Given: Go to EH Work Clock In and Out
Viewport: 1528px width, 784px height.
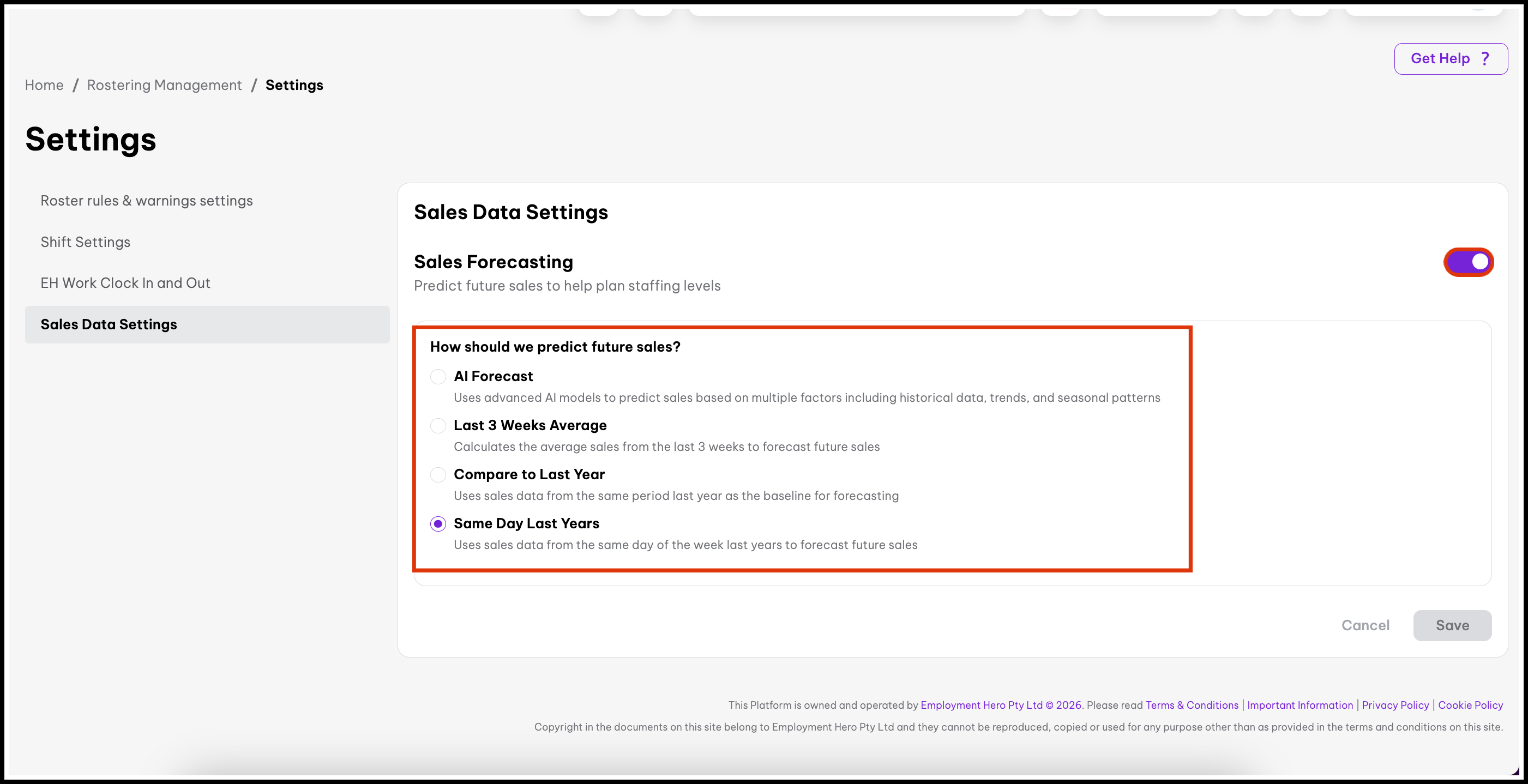Looking at the screenshot, I should [125, 283].
